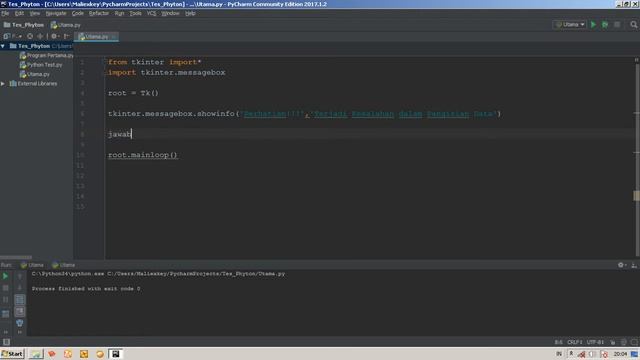The height and width of the screenshot is (360, 640).
Task: Select Python Test.py in project tree
Action: [41, 65]
